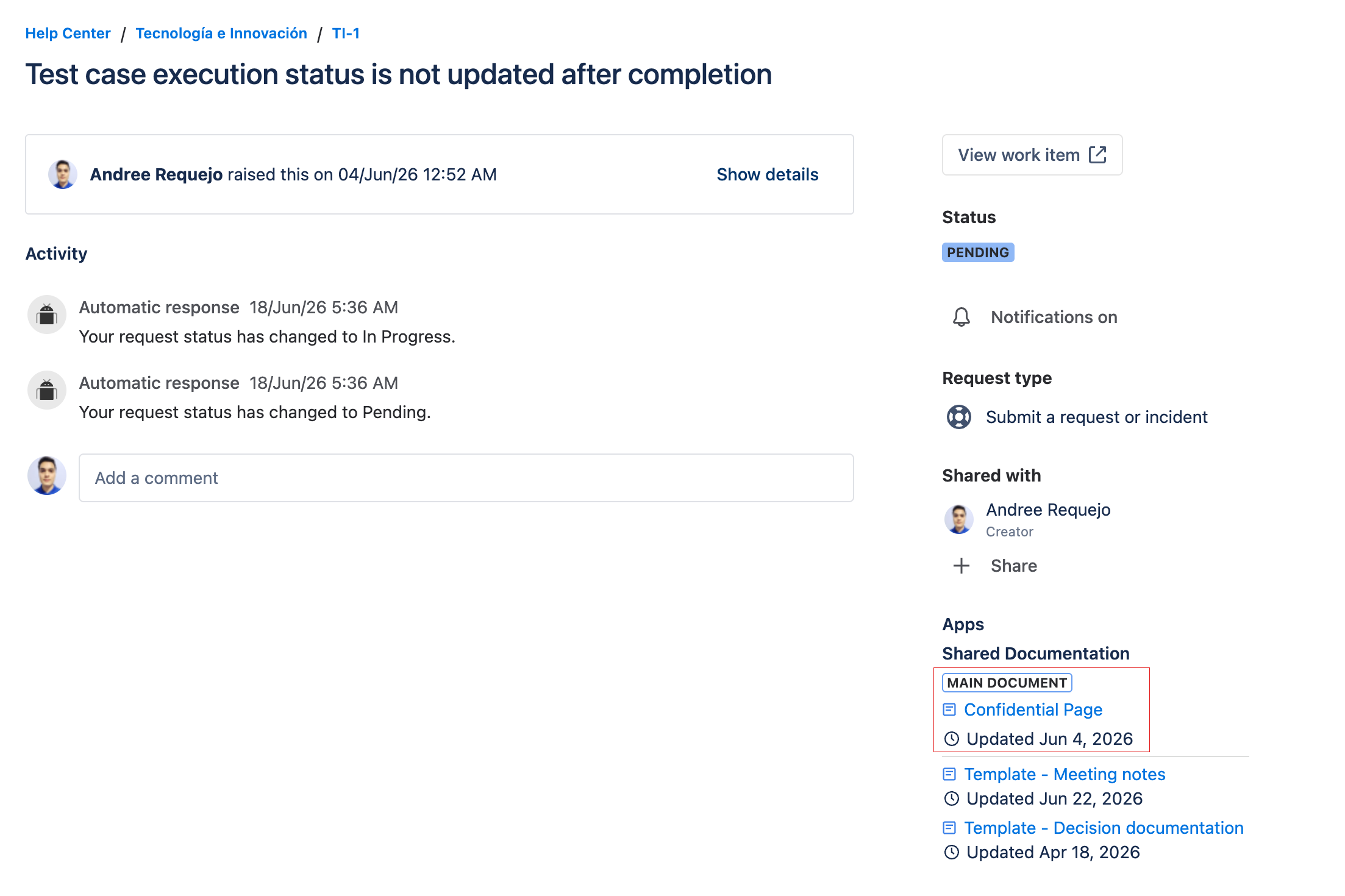Click the lifebuoy request type icon
Image resolution: width=1345 pixels, height=896 pixels.
click(959, 417)
